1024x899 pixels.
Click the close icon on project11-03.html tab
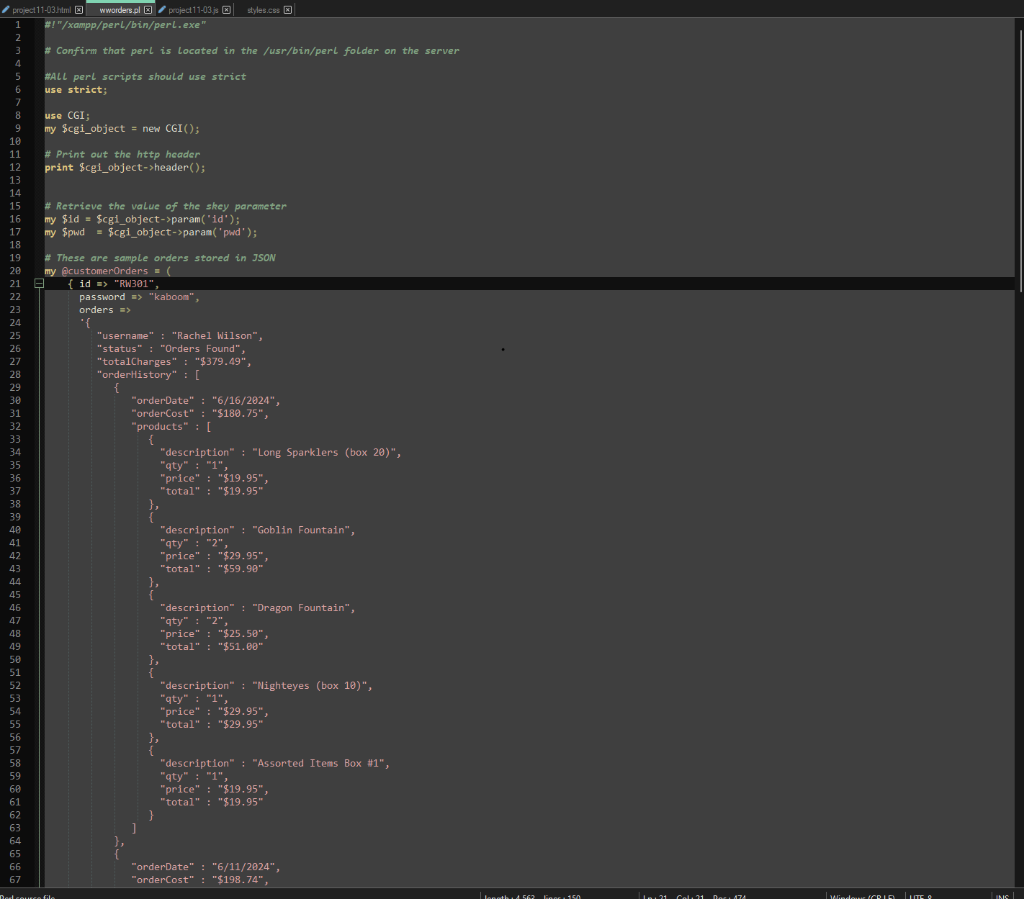point(79,10)
